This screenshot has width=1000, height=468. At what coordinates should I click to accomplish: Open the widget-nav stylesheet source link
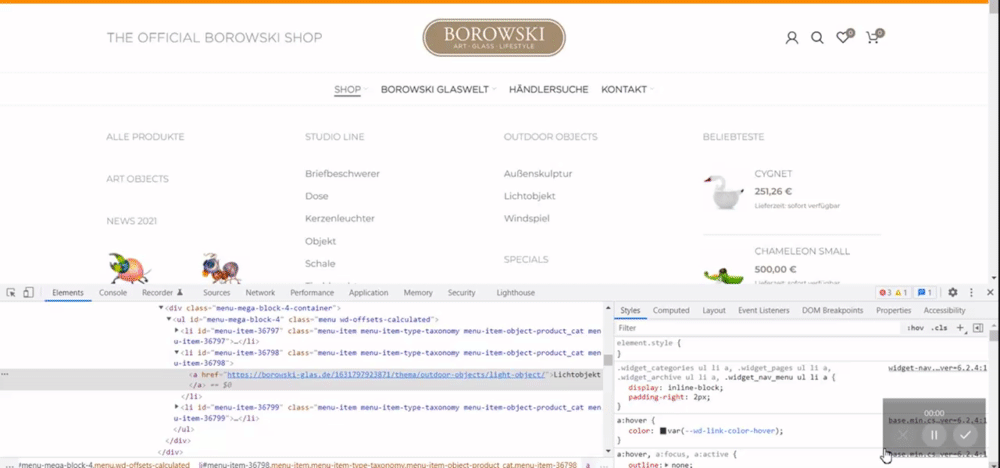(938, 368)
